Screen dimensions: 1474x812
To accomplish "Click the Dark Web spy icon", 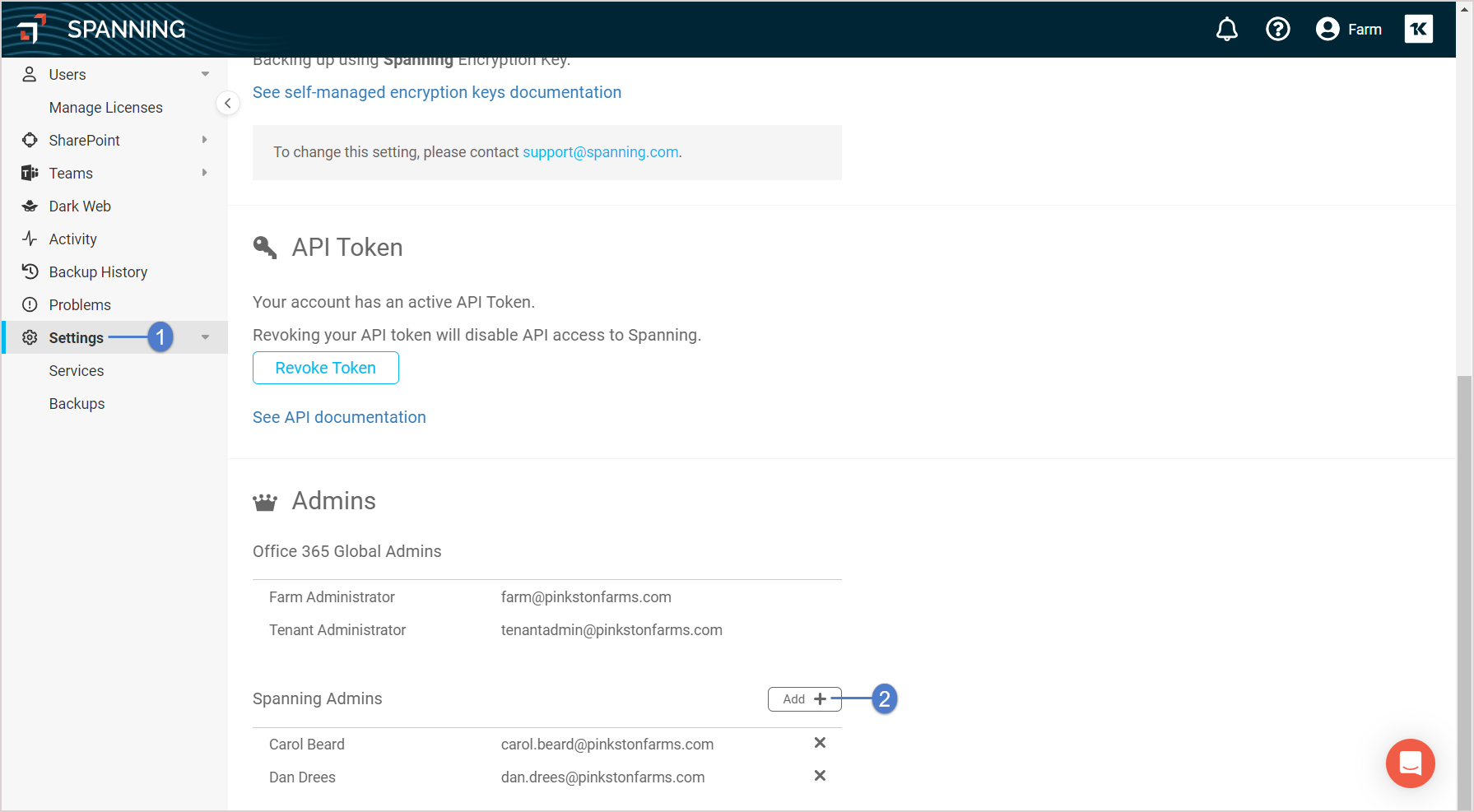I will point(30,206).
